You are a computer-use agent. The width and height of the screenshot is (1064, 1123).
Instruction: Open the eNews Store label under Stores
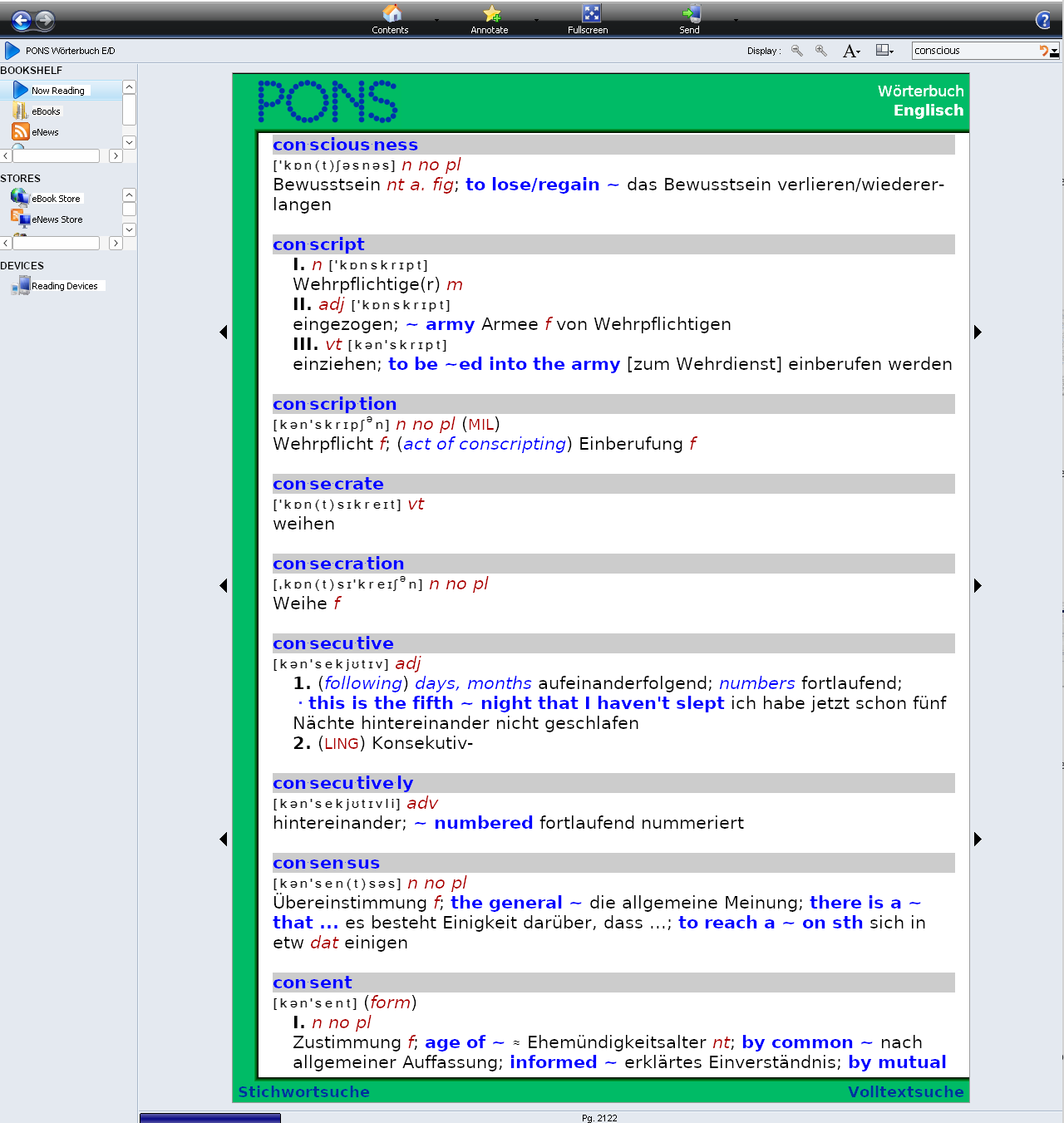click(57, 219)
